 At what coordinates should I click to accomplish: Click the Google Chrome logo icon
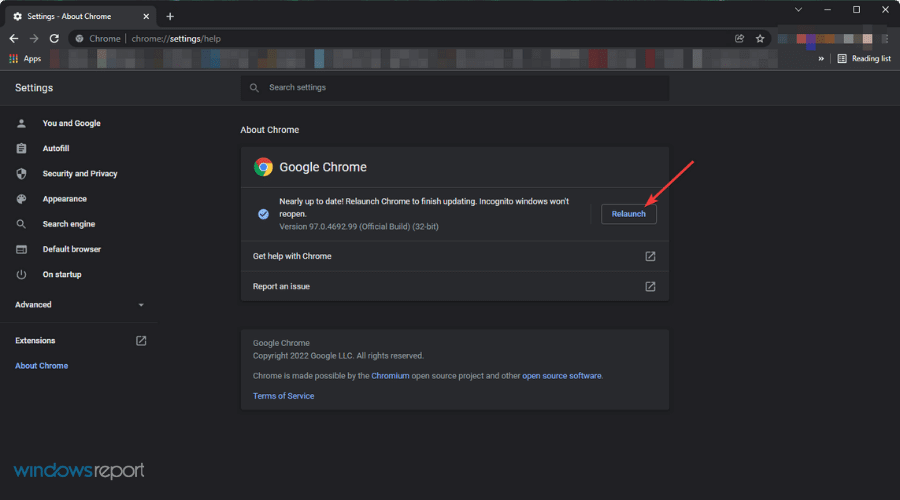tap(263, 167)
